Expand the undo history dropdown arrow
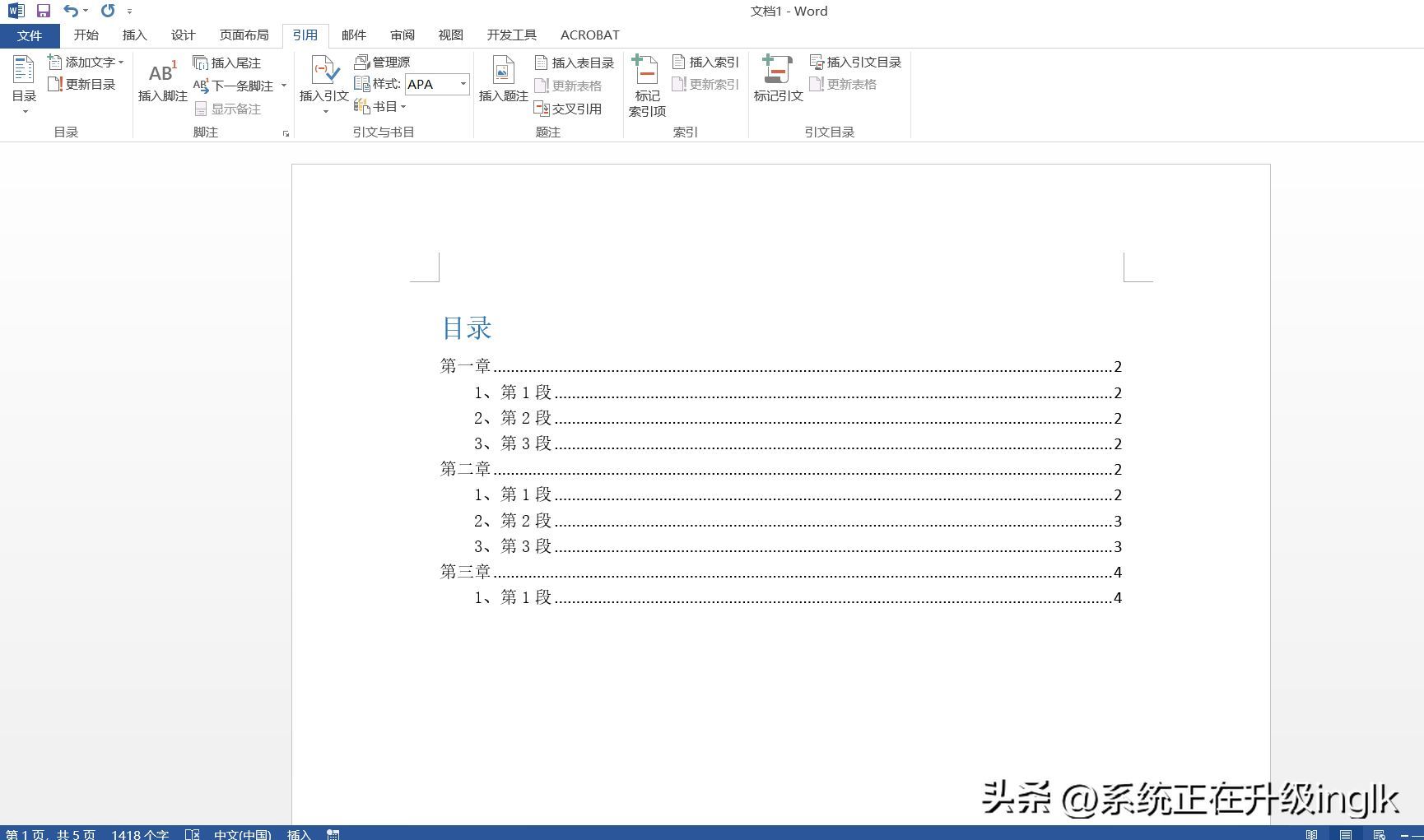 pos(86,11)
